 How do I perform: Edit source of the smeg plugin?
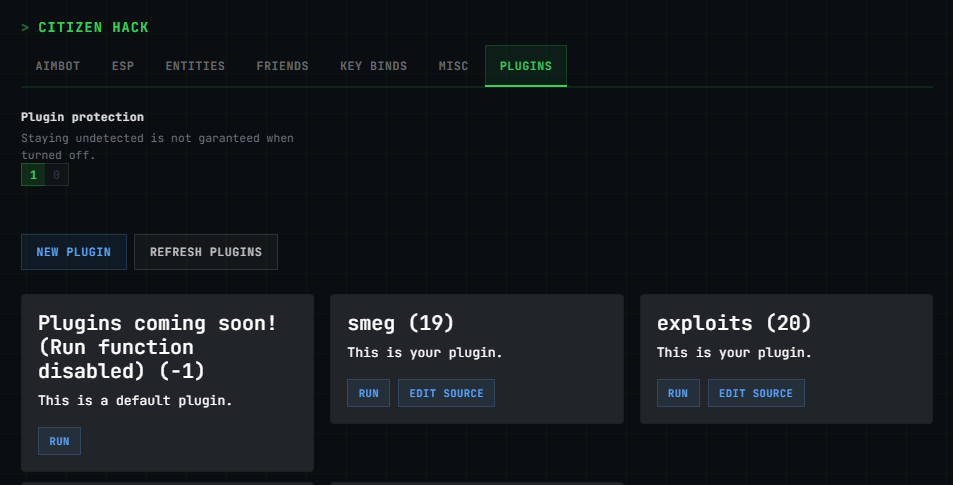(x=446, y=393)
